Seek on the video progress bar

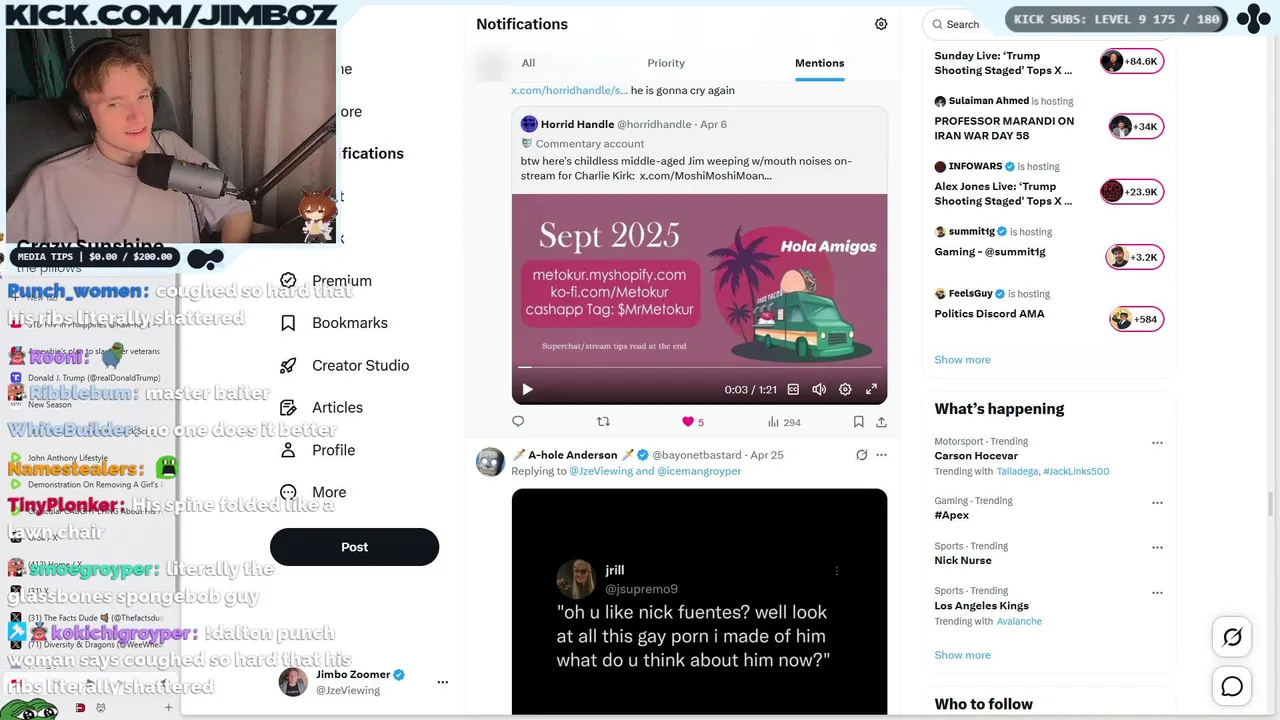[x=699, y=367]
